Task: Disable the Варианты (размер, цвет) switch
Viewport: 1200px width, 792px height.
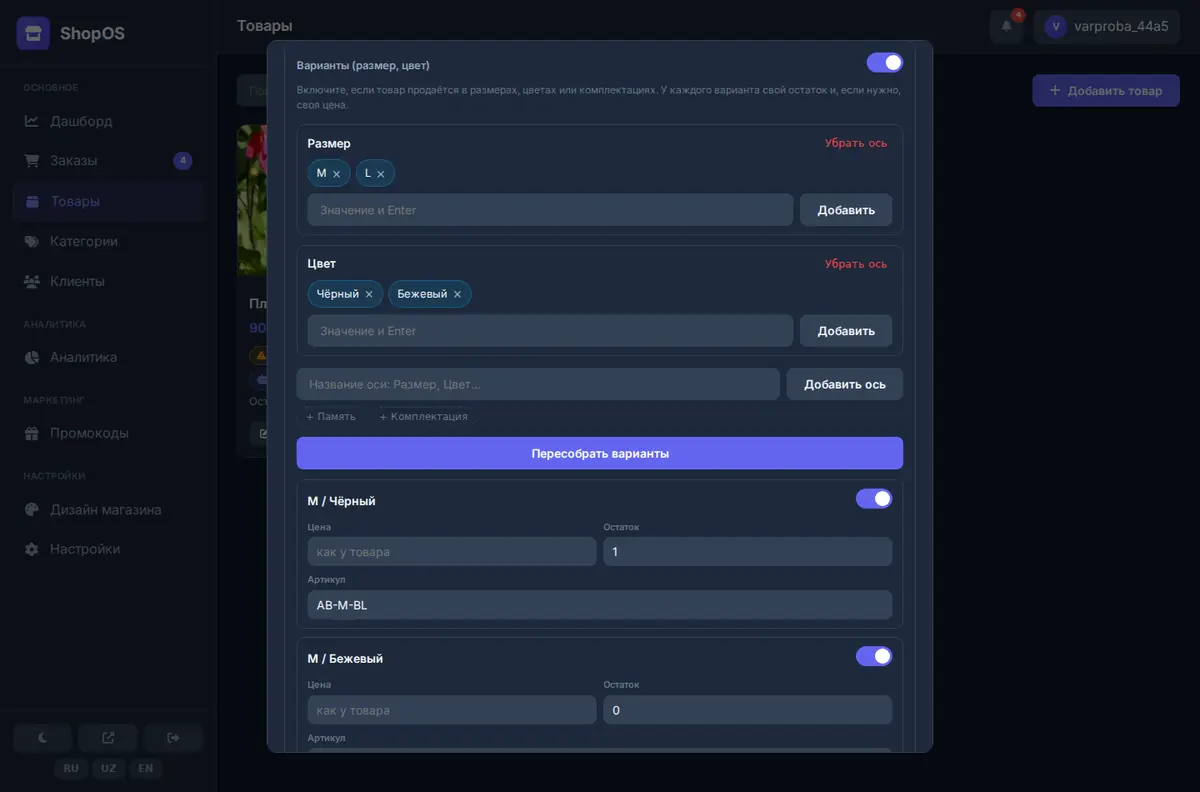Action: coord(885,62)
